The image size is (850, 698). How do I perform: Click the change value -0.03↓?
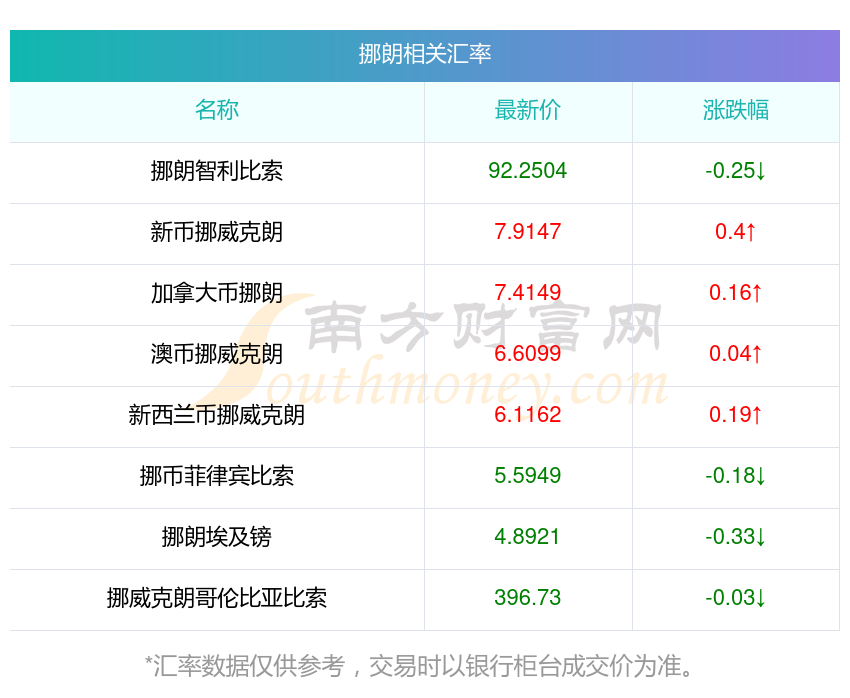click(735, 598)
